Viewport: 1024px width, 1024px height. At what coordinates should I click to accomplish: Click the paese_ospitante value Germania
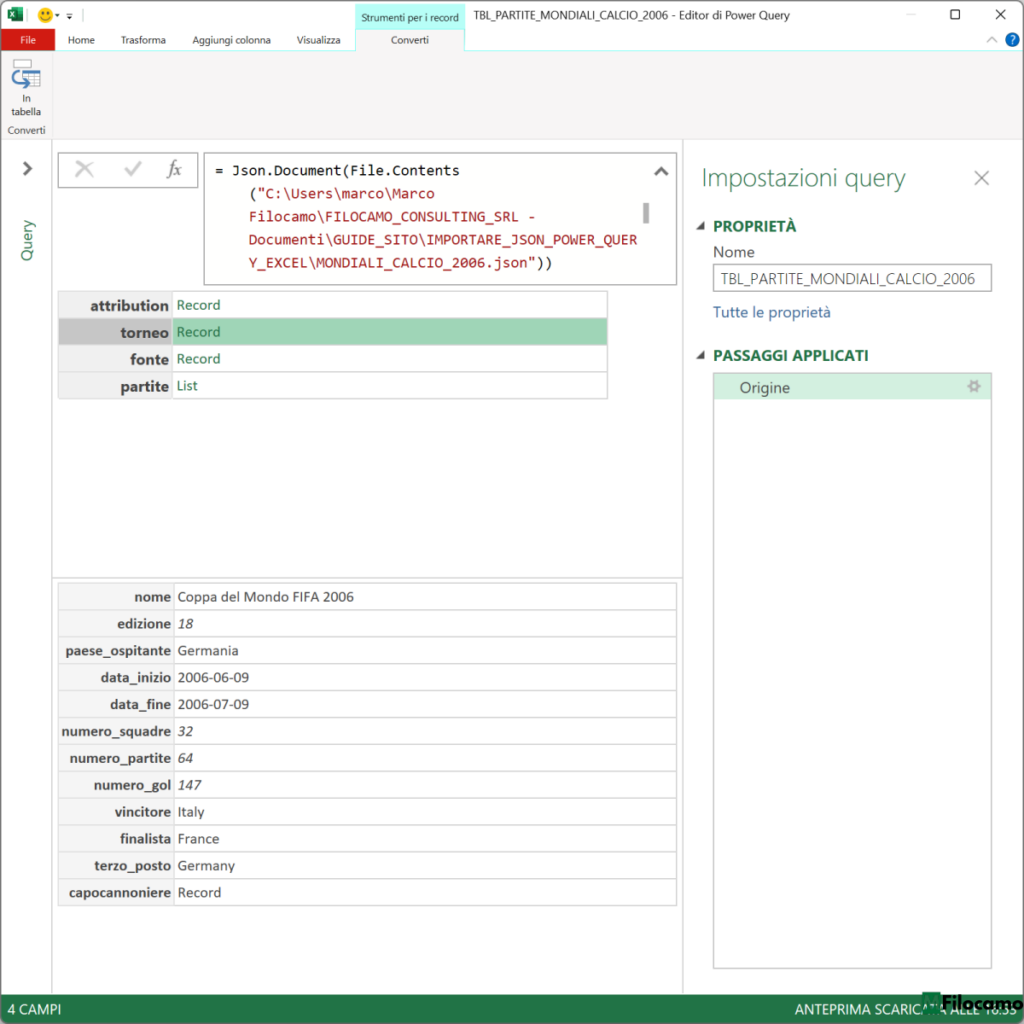coord(208,650)
